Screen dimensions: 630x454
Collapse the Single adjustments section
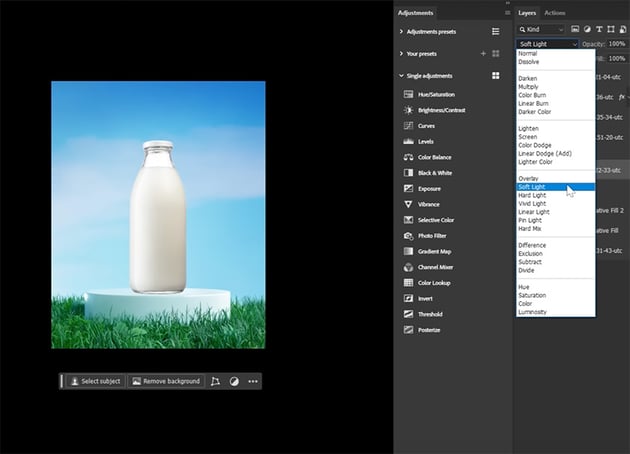pos(401,76)
